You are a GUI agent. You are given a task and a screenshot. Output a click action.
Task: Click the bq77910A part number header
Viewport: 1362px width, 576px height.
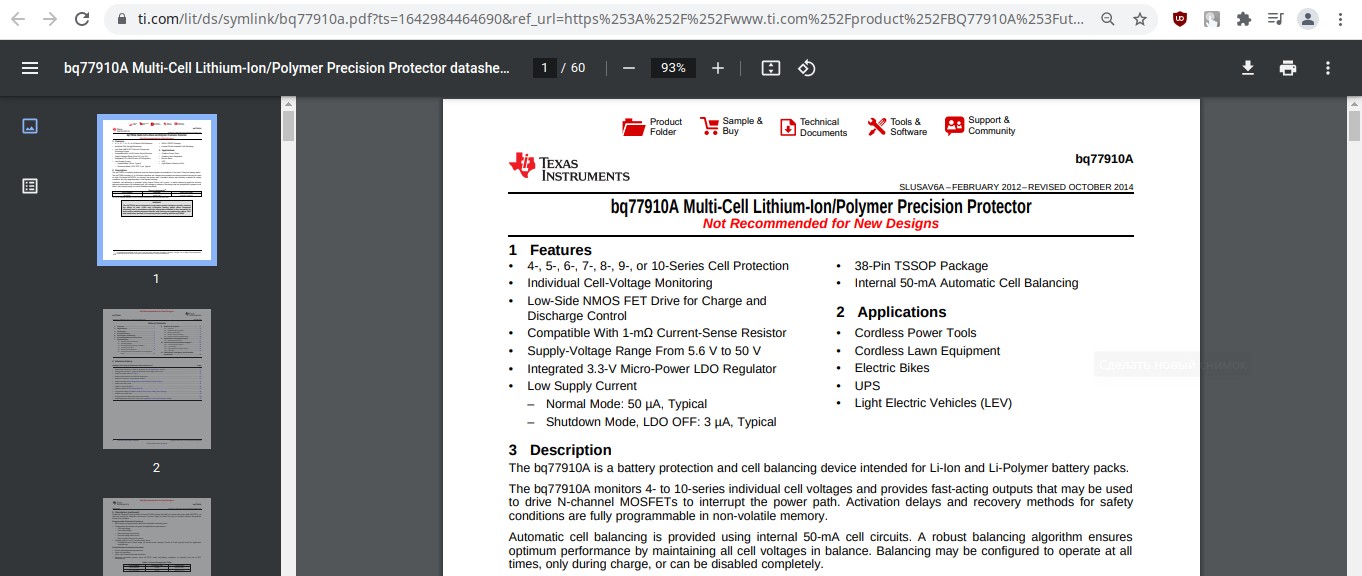1104,159
